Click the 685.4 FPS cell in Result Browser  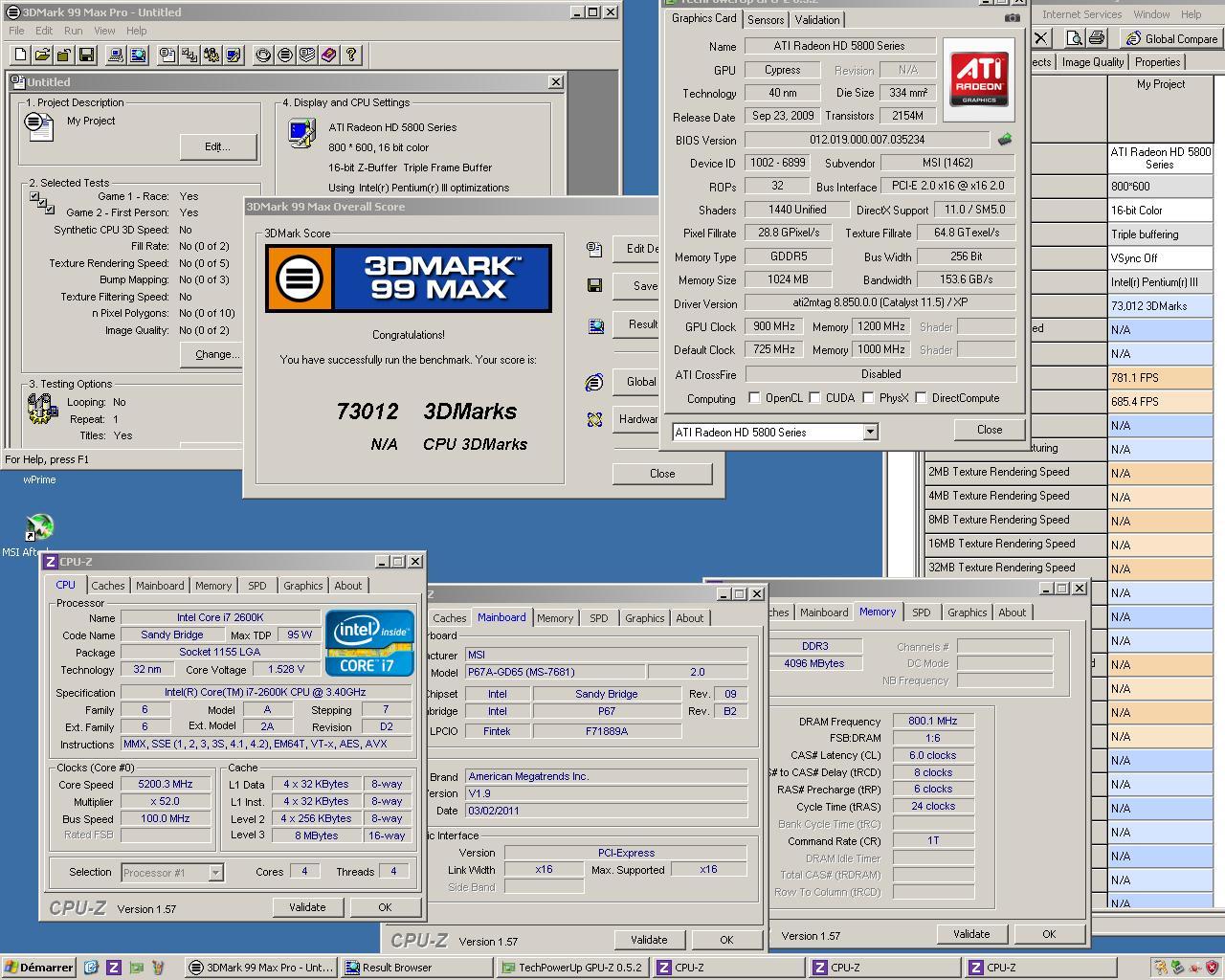(1161, 402)
